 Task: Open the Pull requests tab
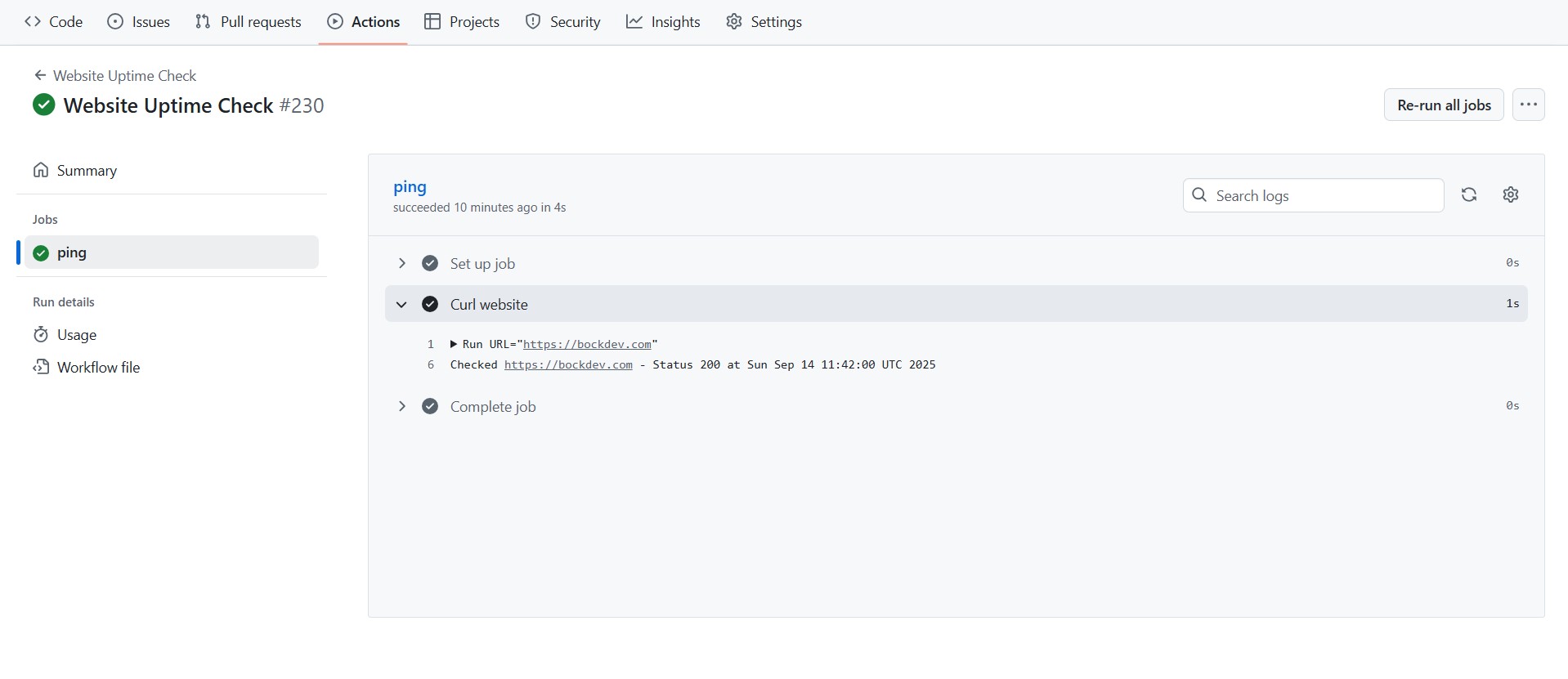[x=249, y=22]
